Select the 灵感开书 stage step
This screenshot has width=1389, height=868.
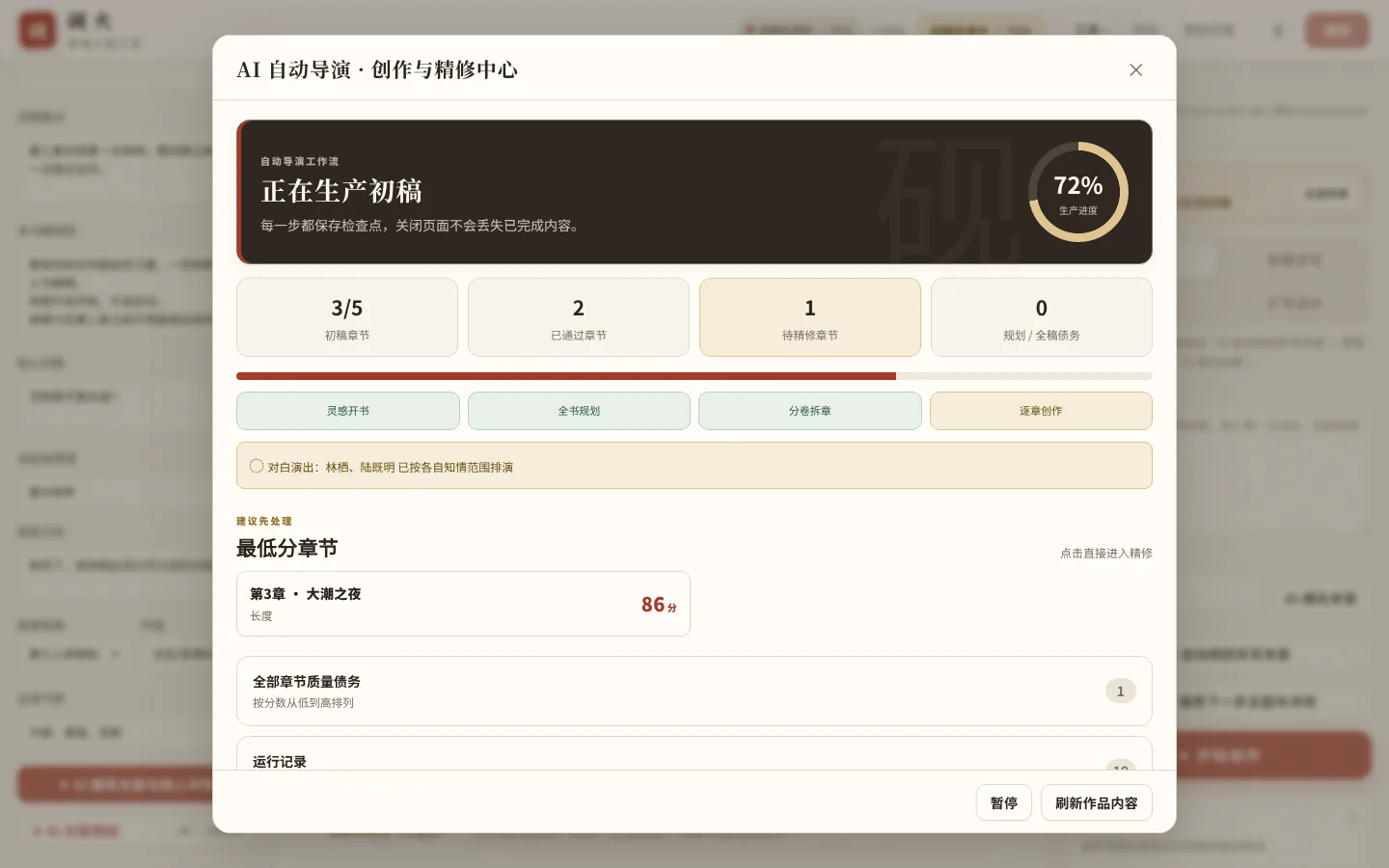click(347, 411)
